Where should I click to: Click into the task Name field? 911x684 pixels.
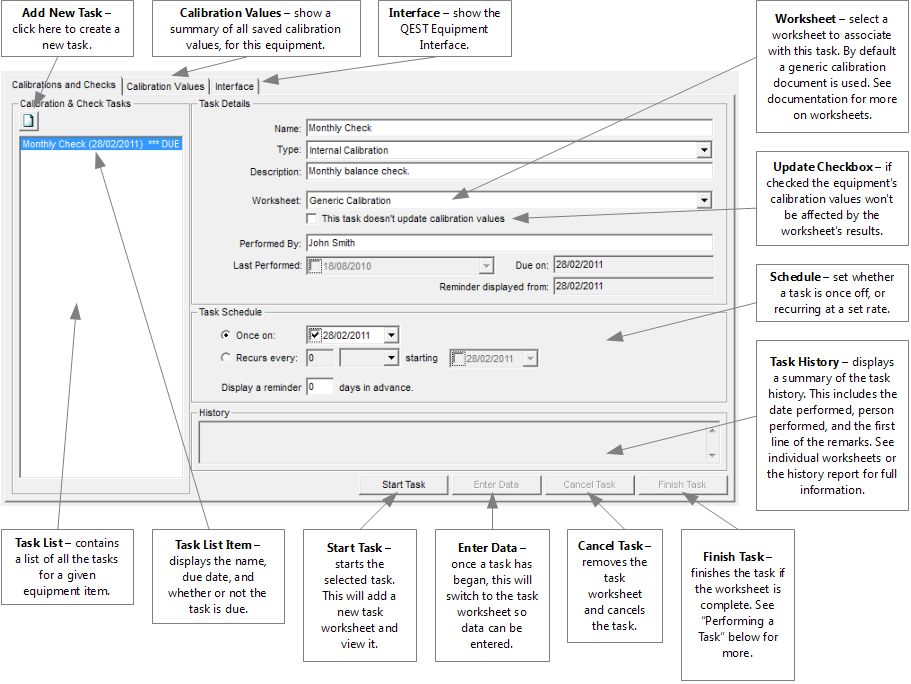(508, 129)
